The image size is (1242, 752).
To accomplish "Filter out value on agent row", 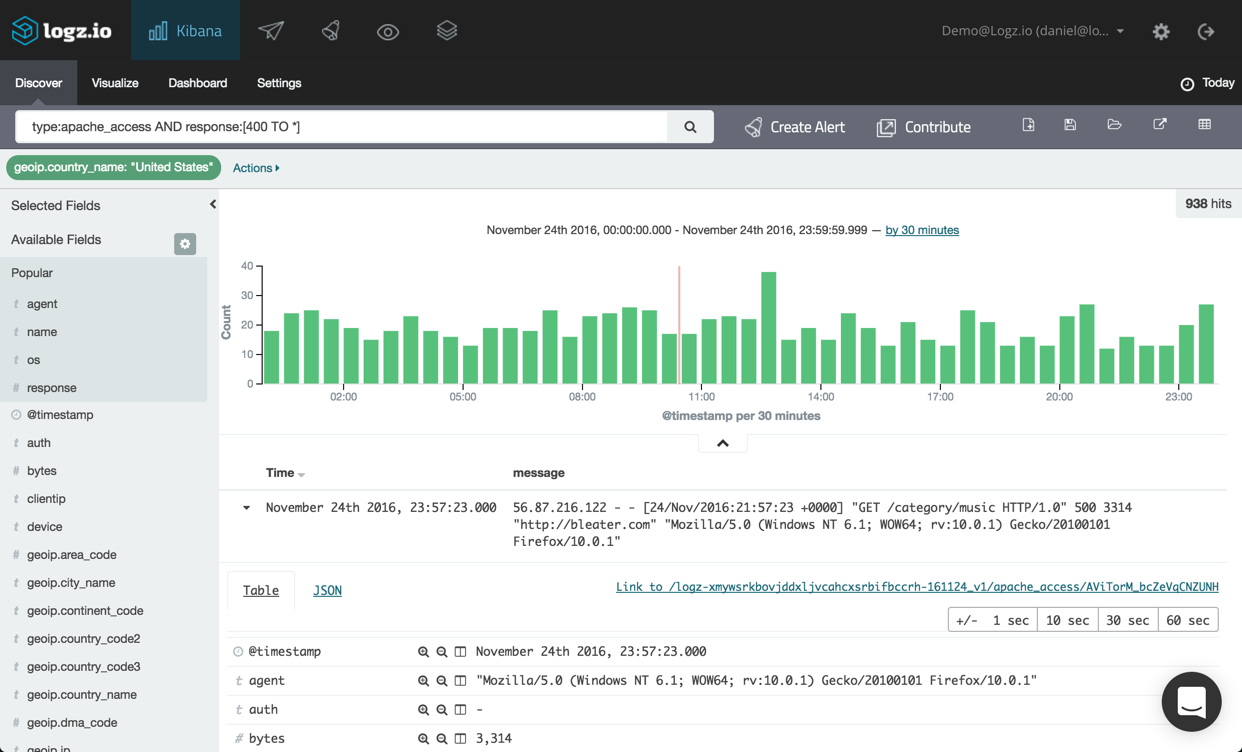I will point(441,681).
